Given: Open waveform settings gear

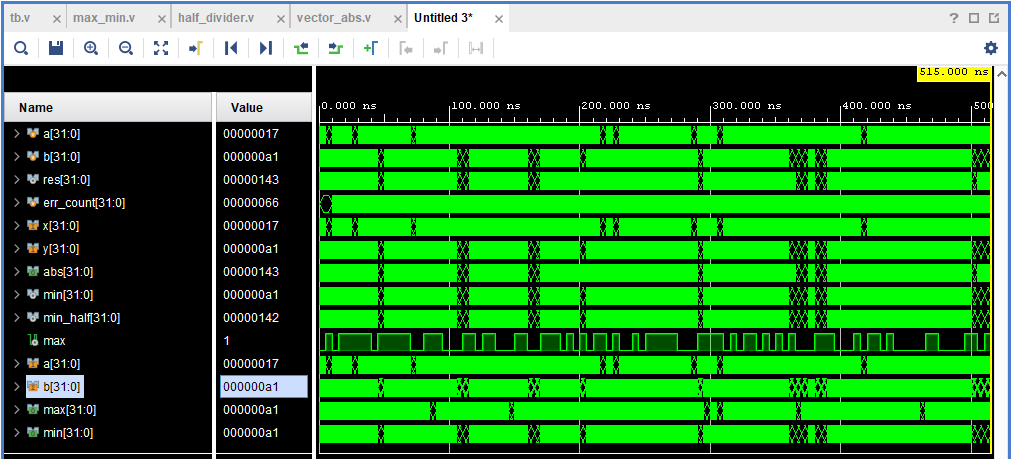Looking at the screenshot, I should (x=990, y=48).
